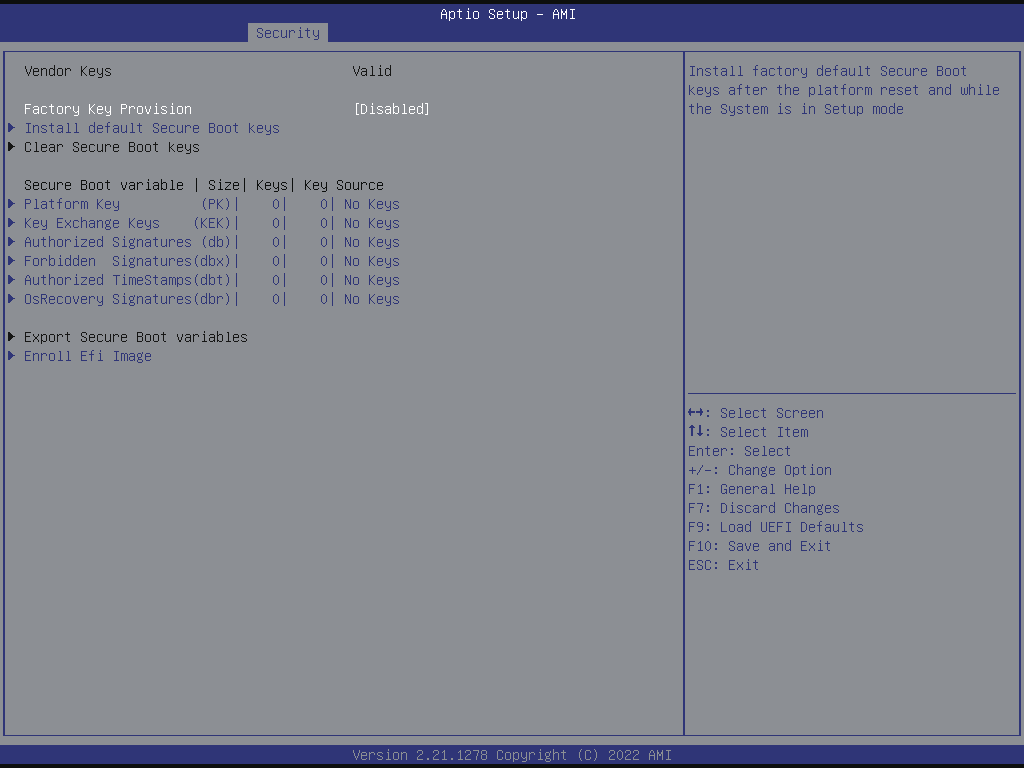Screen dimensions: 1024x768
Task: Choose F7: Discard Changes
Action: click(764, 508)
